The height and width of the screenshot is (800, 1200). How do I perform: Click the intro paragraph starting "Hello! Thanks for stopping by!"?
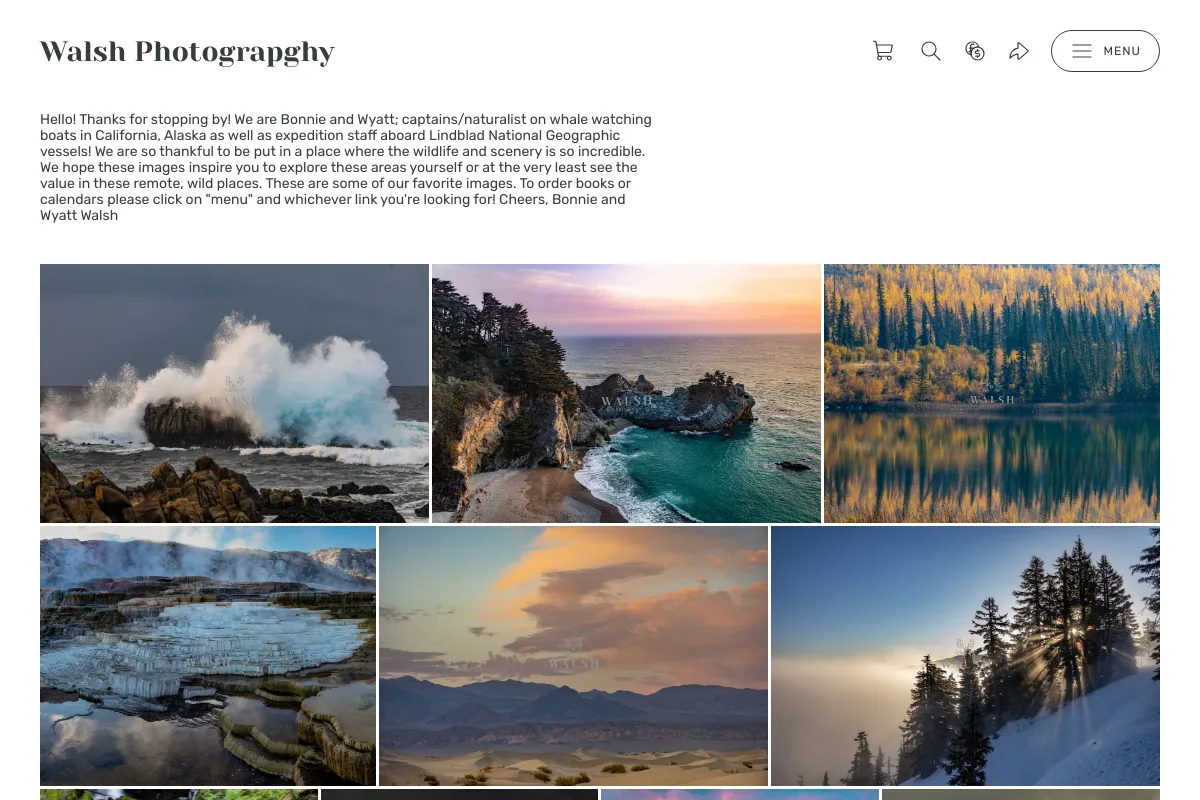pyautogui.click(x=346, y=167)
